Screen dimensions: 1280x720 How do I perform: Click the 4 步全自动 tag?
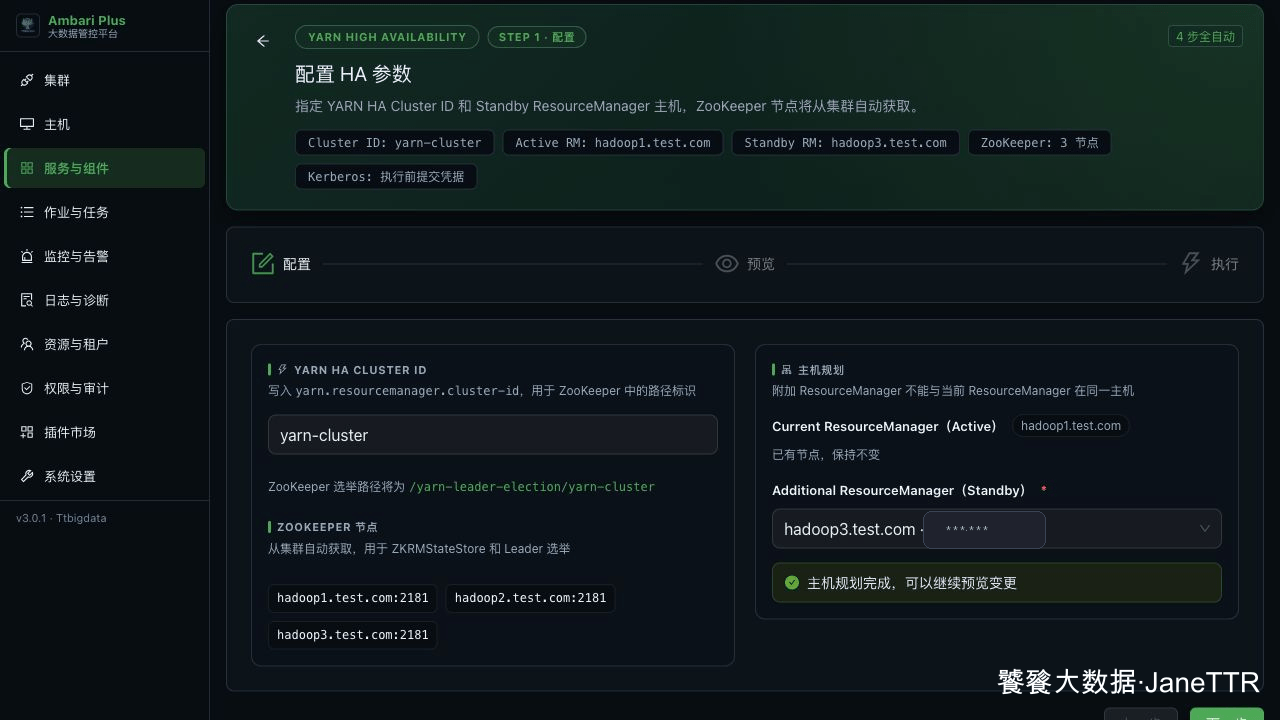coord(1205,37)
